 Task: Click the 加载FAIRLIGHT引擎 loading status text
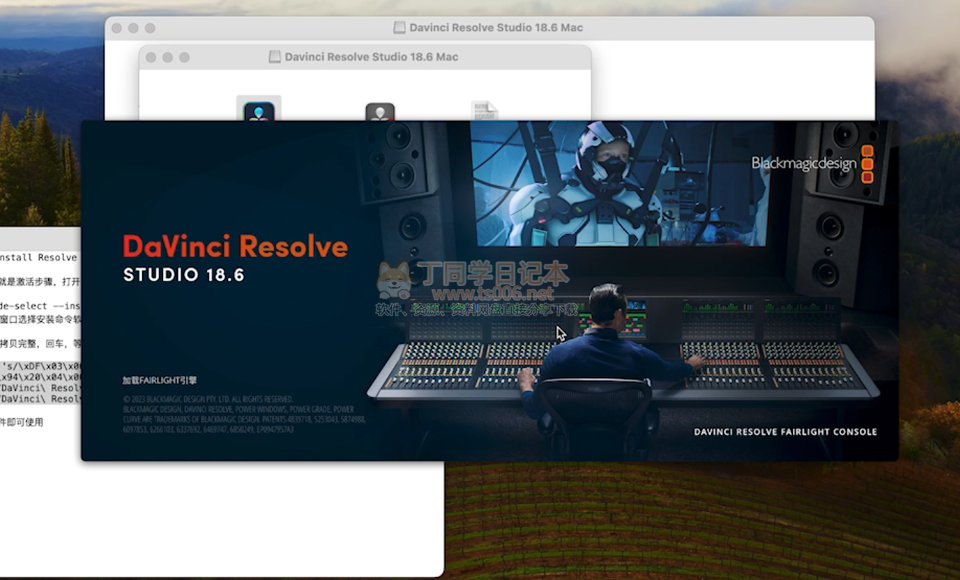point(160,380)
